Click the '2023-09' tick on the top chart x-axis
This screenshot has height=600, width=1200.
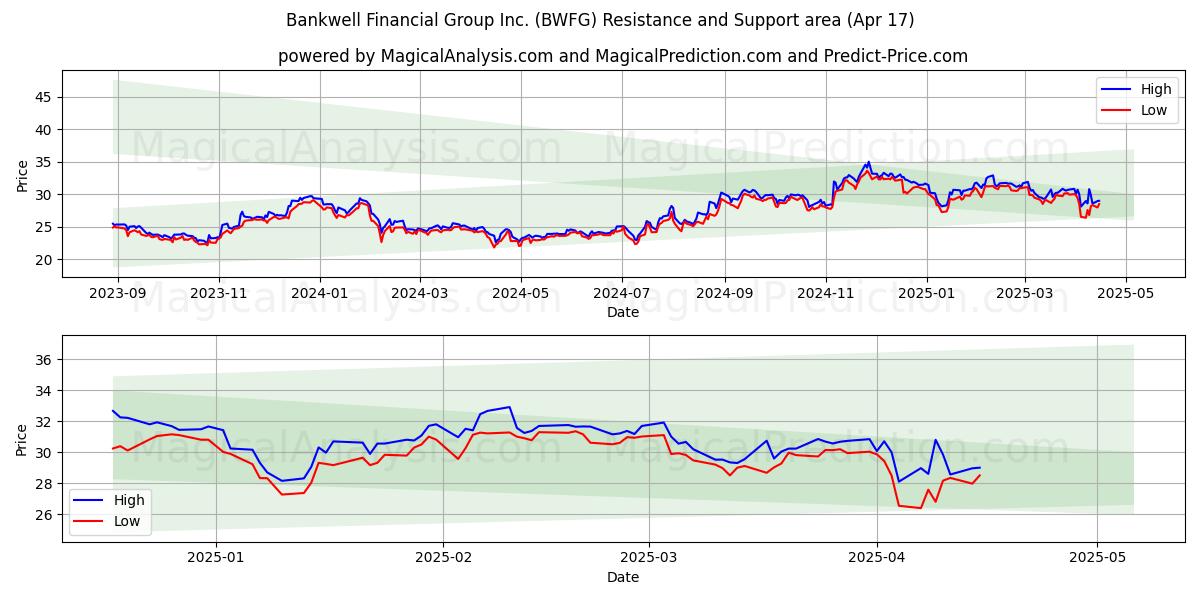[x=118, y=294]
